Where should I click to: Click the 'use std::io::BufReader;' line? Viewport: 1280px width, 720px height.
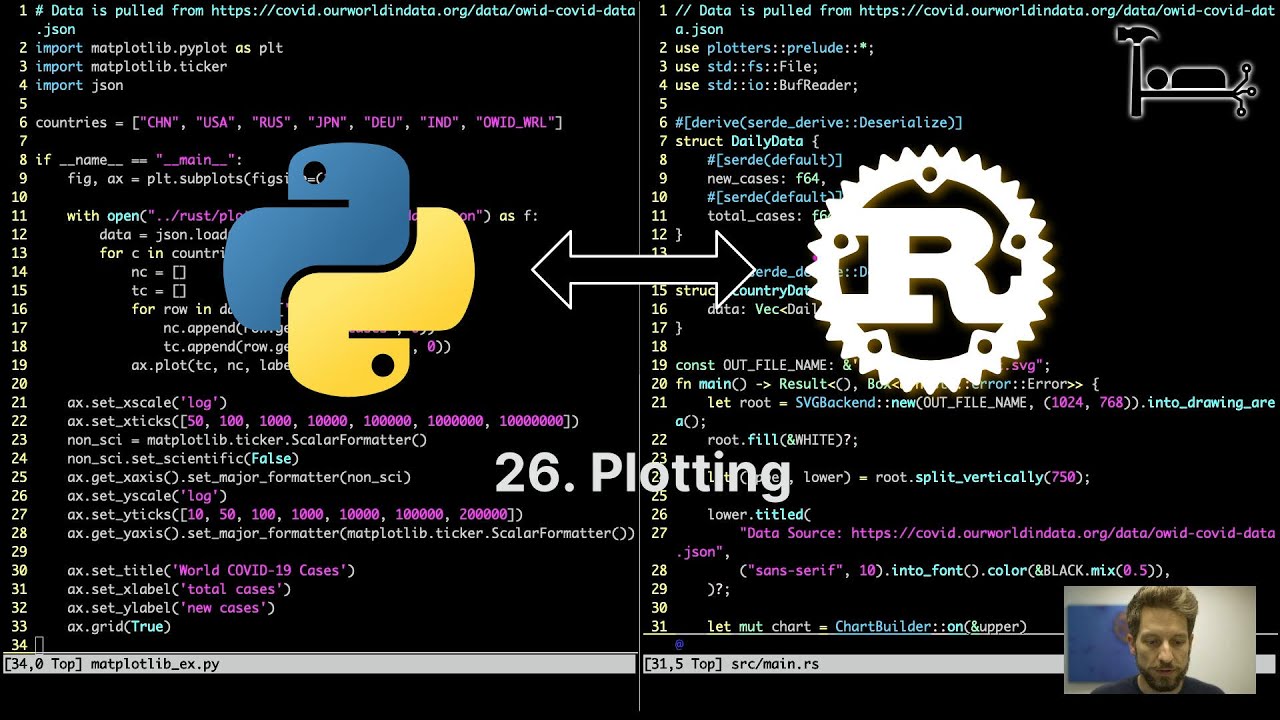[767, 85]
